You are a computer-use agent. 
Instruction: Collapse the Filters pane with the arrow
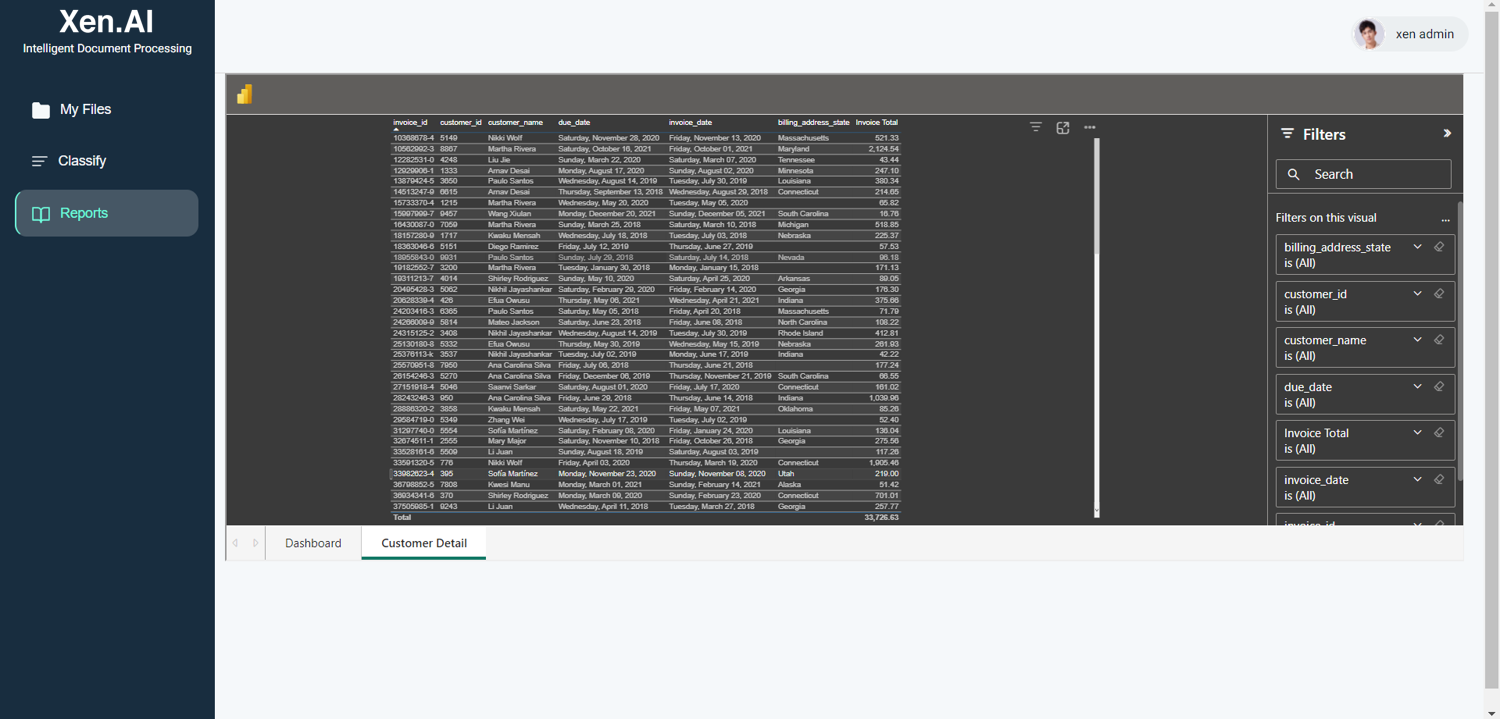(1446, 132)
